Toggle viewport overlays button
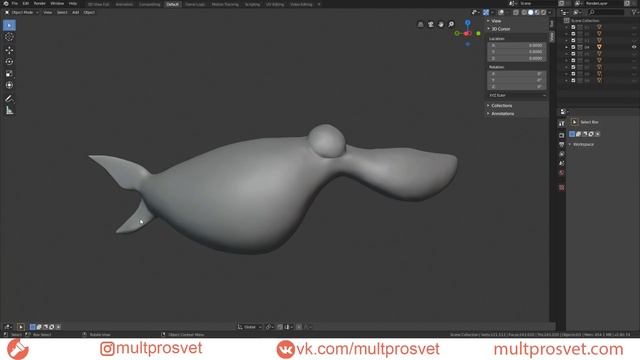640x360 pixels. [501, 13]
